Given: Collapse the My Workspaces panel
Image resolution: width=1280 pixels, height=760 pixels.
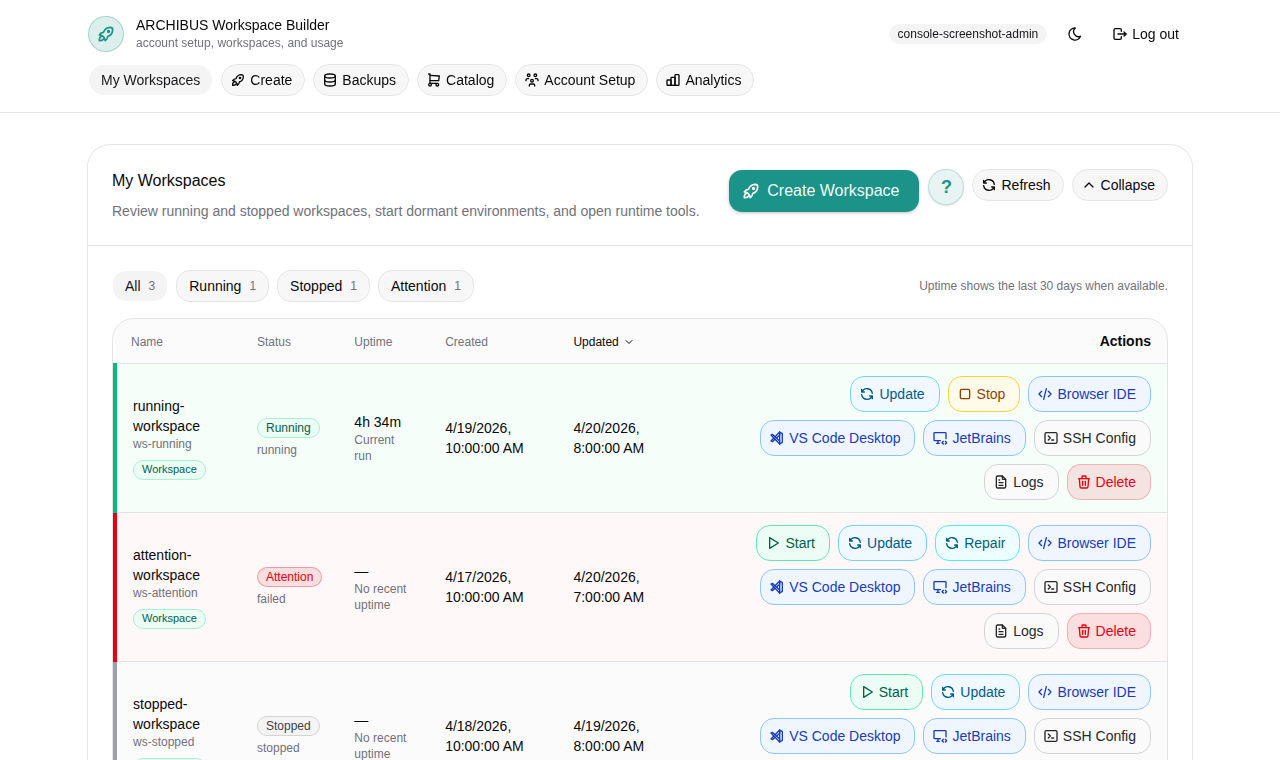Looking at the screenshot, I should coord(1119,185).
